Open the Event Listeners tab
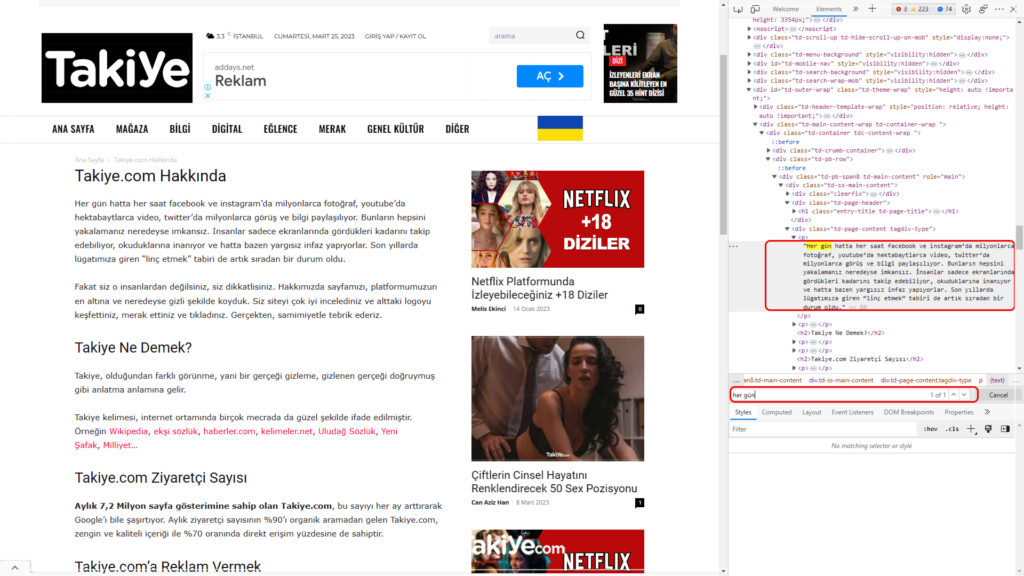1024x576 pixels. [x=852, y=412]
